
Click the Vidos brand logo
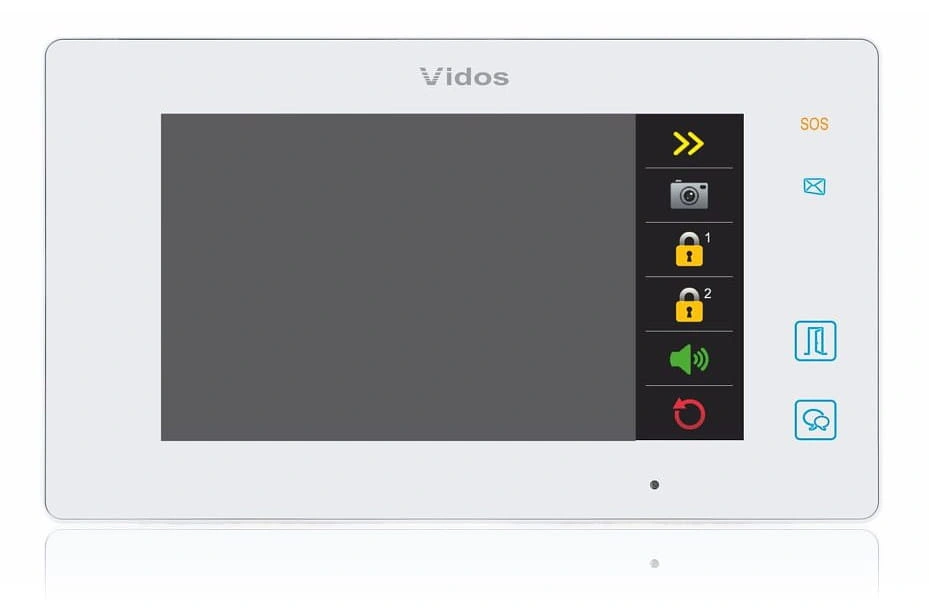(464, 76)
